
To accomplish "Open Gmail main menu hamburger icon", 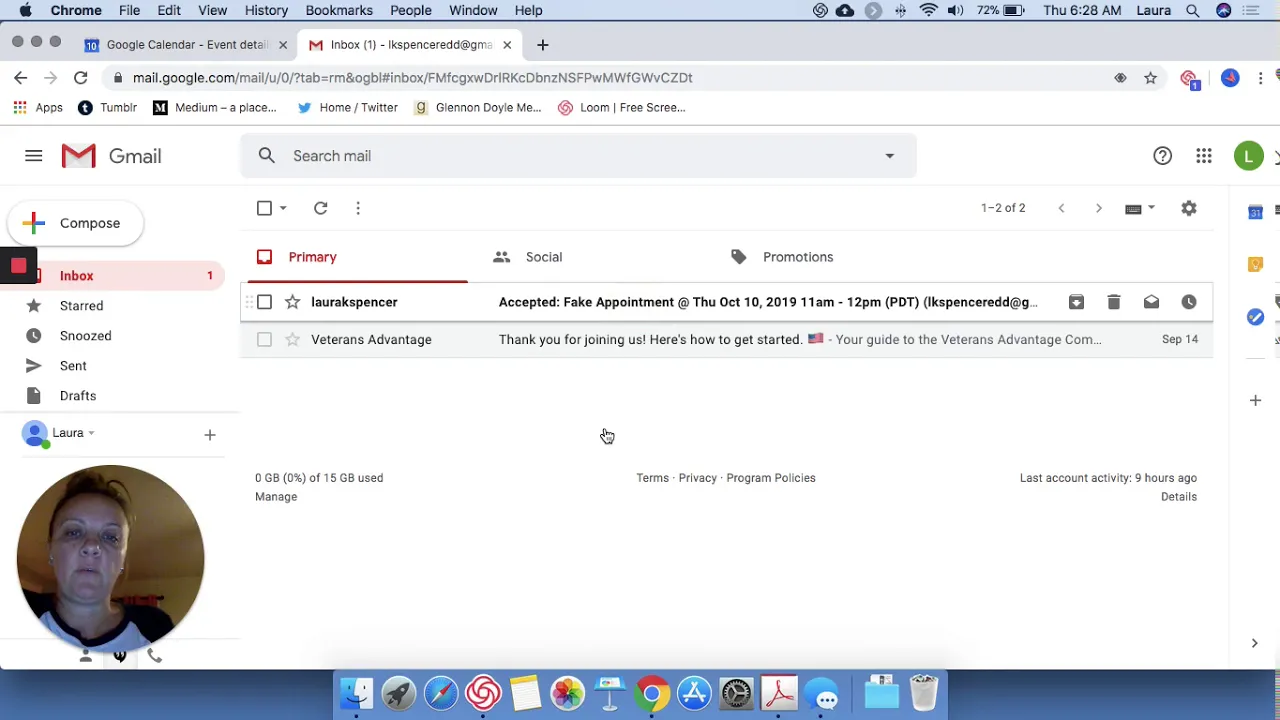I will [x=34, y=156].
